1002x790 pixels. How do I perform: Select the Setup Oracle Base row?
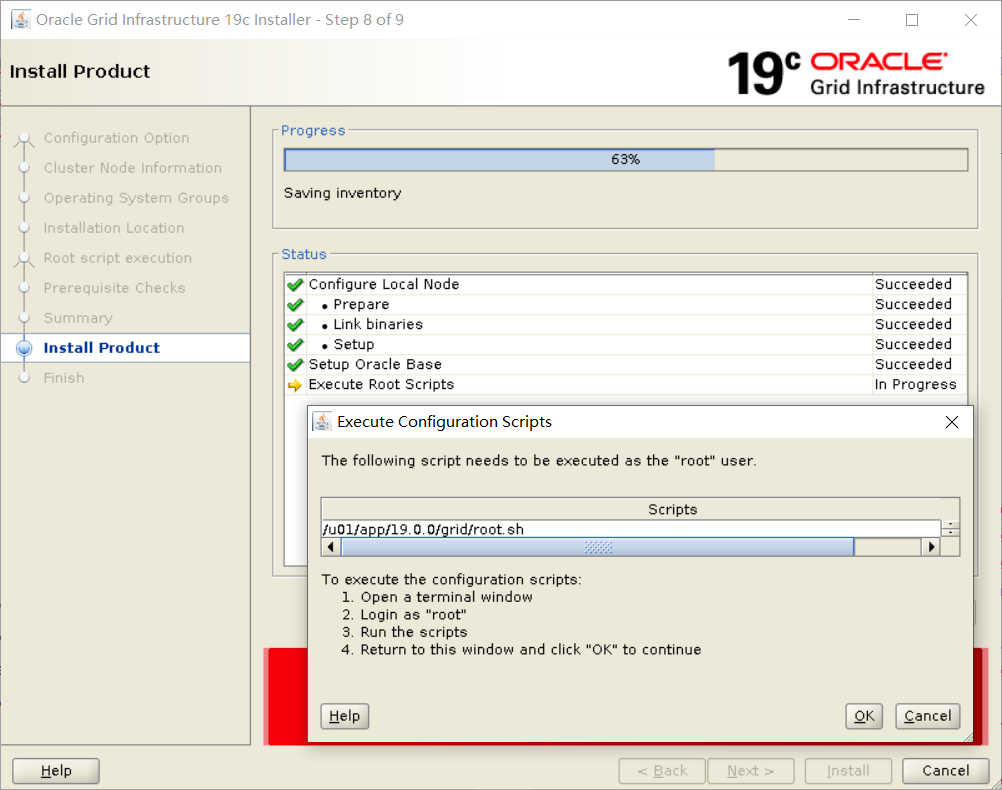click(626, 364)
